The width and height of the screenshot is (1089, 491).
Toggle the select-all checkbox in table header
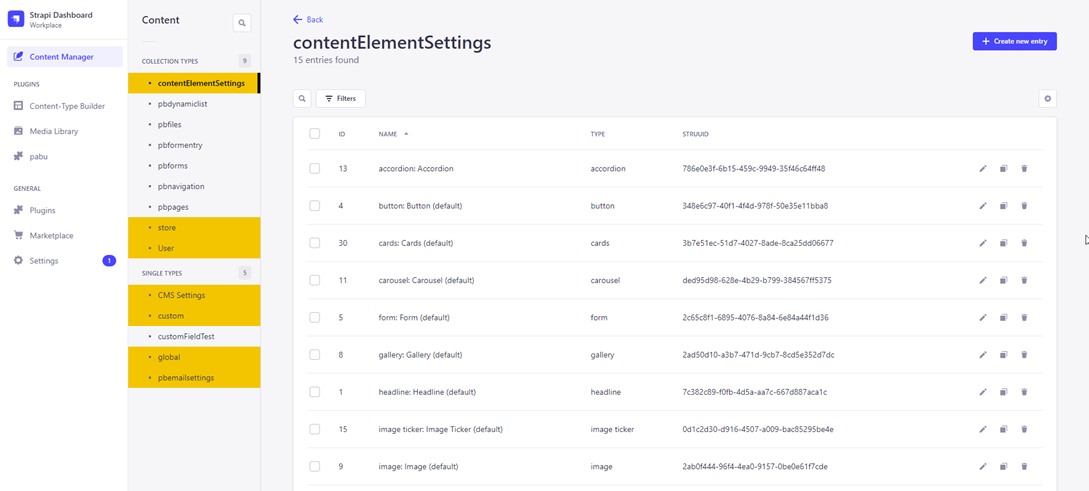tap(315, 133)
